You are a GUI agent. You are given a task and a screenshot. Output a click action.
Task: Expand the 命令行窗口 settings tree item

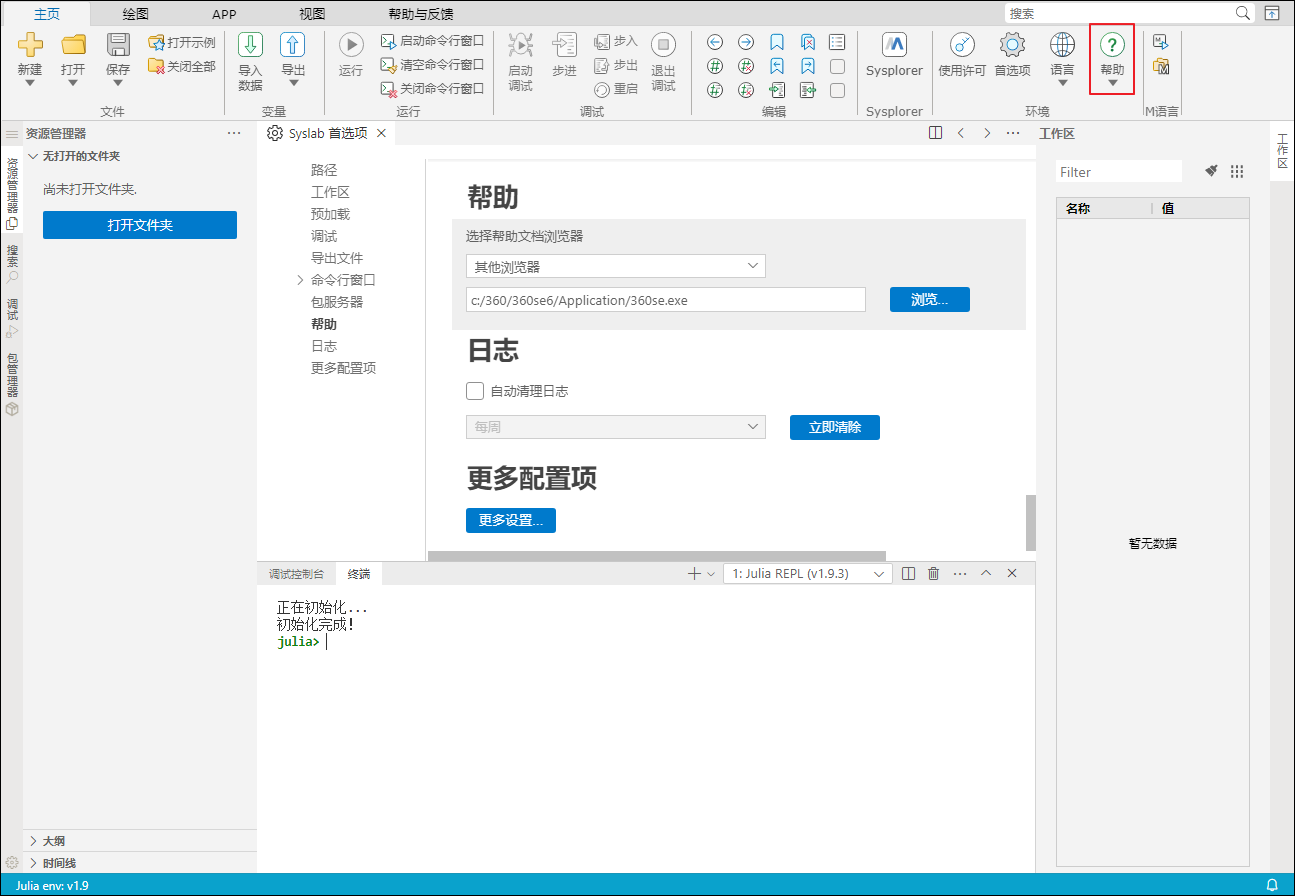(301, 280)
